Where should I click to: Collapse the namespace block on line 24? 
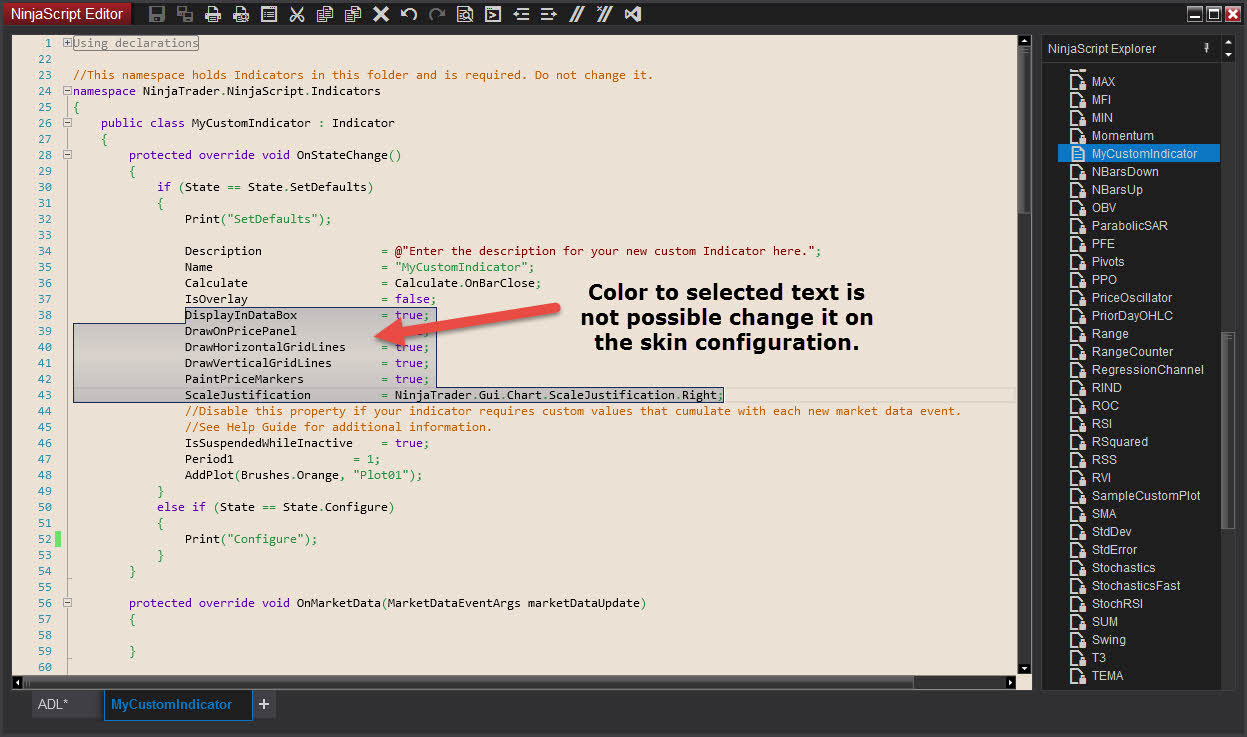pos(67,91)
